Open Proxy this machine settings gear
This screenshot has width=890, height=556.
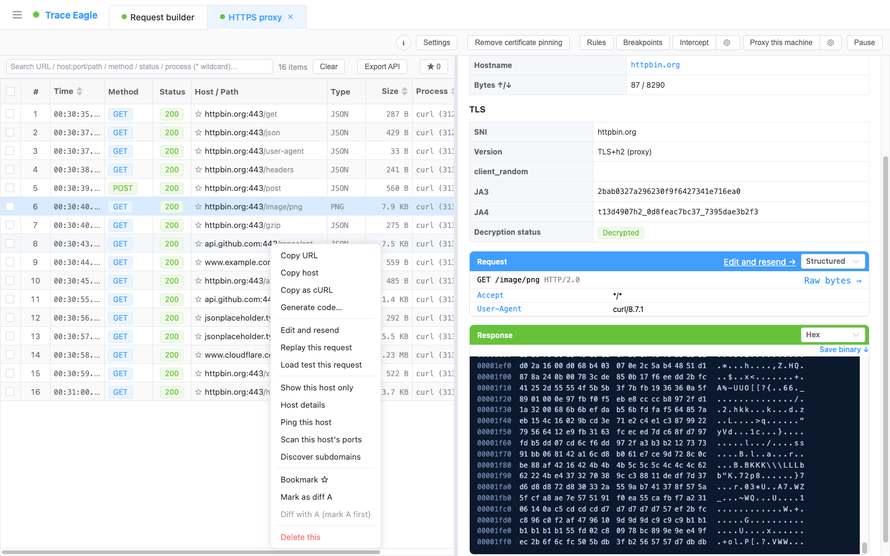(x=830, y=43)
